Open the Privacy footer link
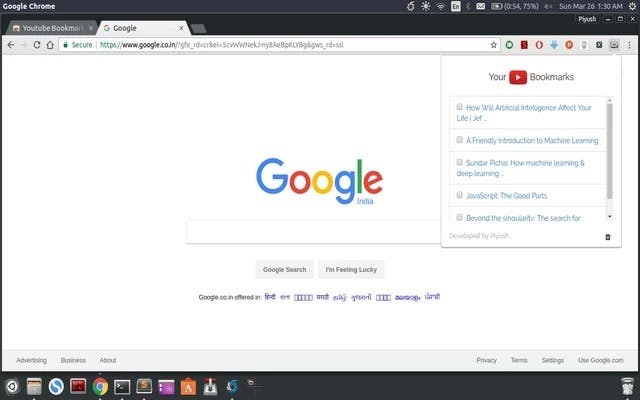The height and width of the screenshot is (400, 640). [x=487, y=360]
